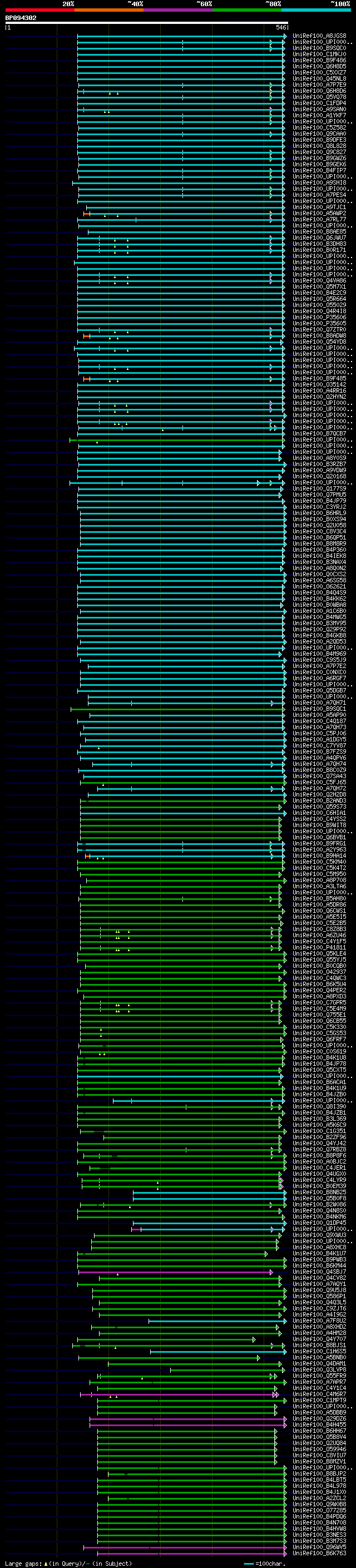The image size is (356, 1568).
Task: Select the UniRef100_A9SHI8 entry
Action: pyautogui.click(x=319, y=182)
